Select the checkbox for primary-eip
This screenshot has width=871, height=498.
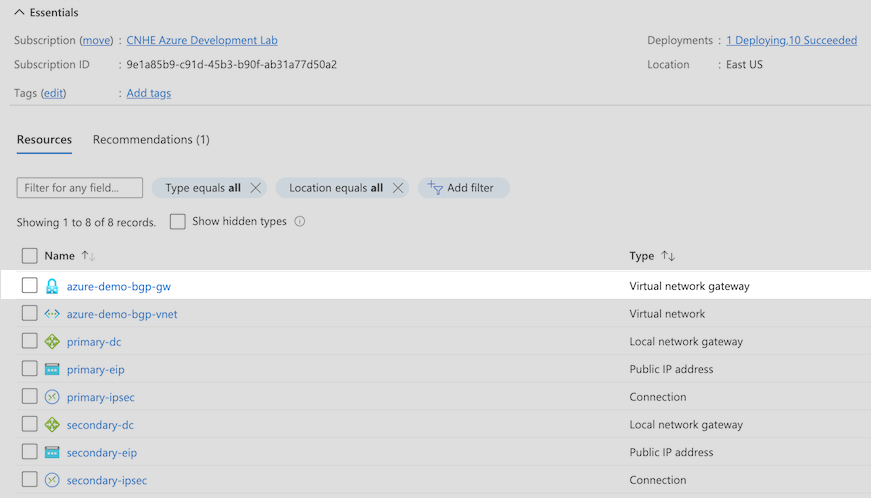tap(29, 369)
